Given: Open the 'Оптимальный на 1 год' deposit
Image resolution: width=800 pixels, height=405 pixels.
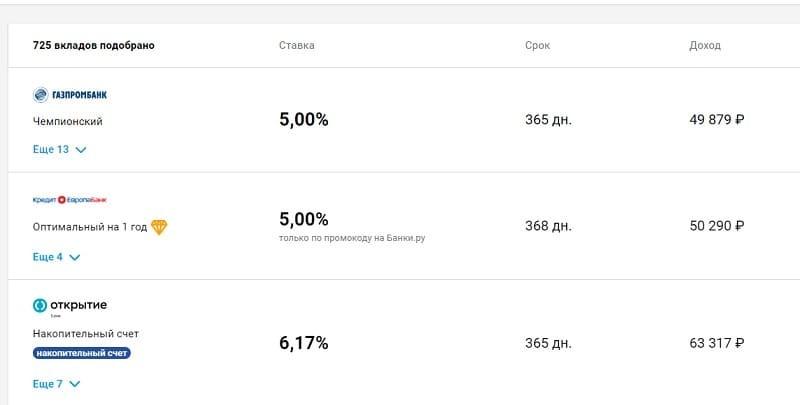Looking at the screenshot, I should [90, 227].
